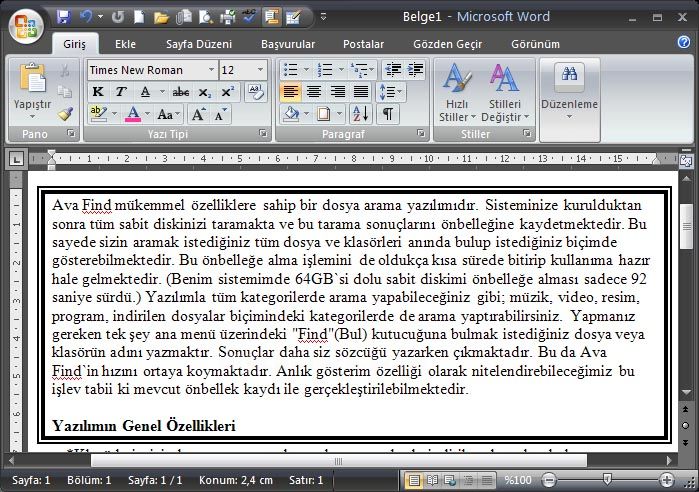The height and width of the screenshot is (492, 699).
Task: Run spelling check from quick toolbar
Action: pyautogui.click(x=249, y=17)
